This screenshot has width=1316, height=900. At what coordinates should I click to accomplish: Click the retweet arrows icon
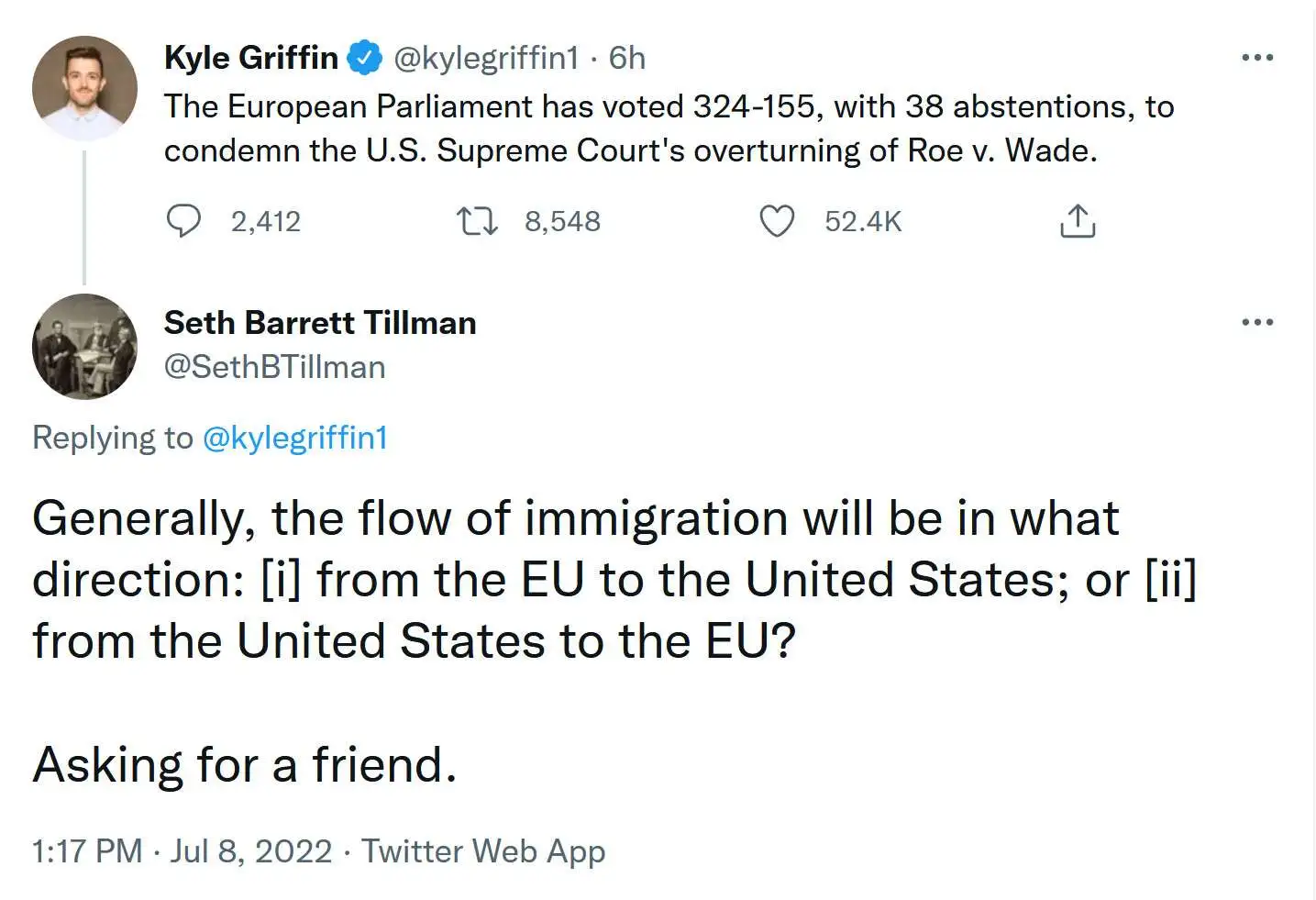click(477, 221)
